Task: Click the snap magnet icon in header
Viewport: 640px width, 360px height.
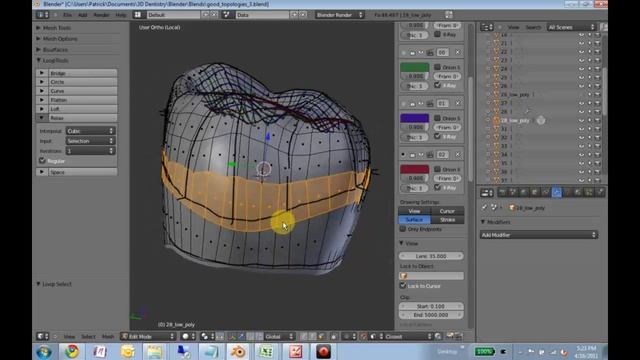Action: (363, 336)
